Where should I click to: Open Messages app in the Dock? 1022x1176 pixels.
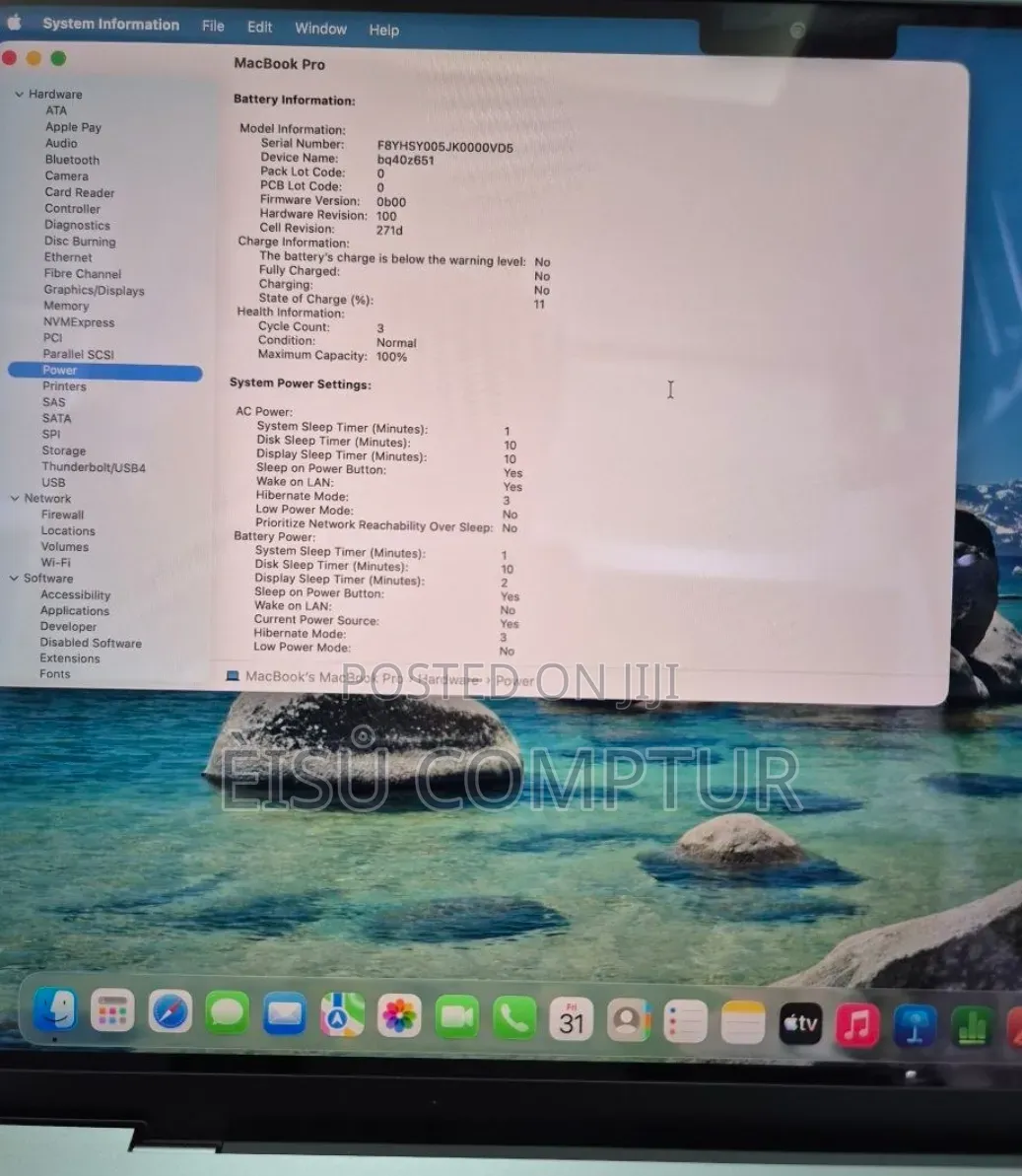click(x=228, y=1013)
